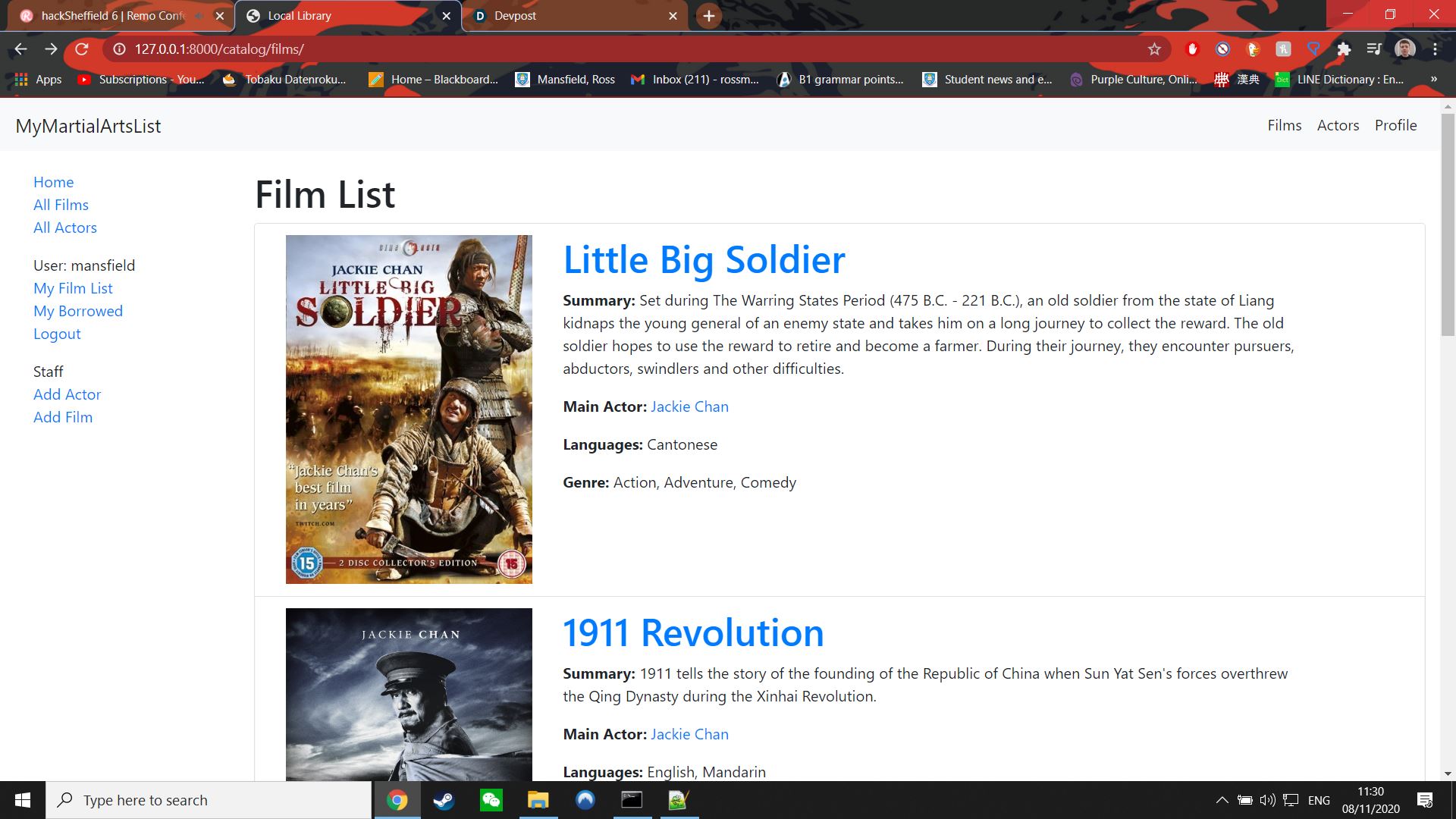Show hidden system tray icons

coord(1222,800)
